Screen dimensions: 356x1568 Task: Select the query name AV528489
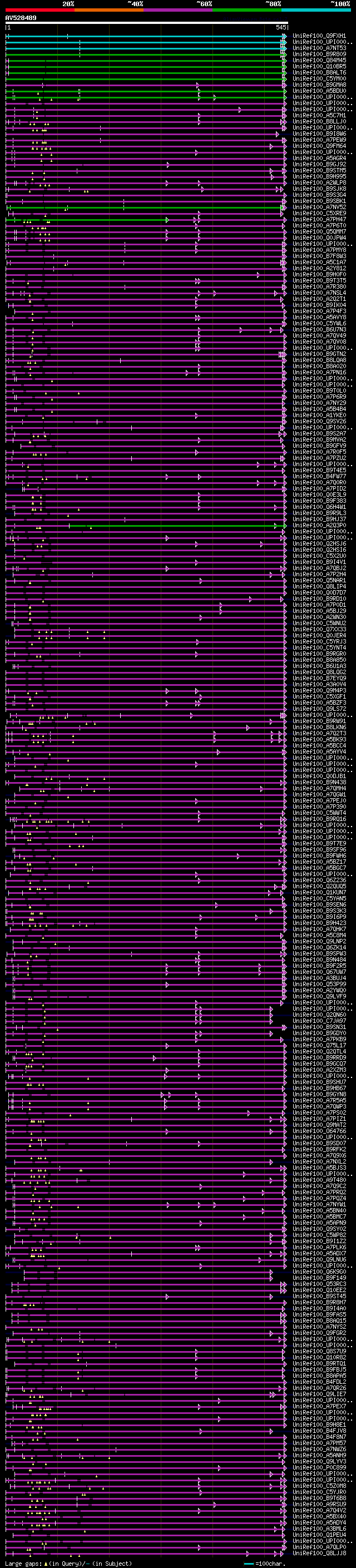[x=21, y=18]
